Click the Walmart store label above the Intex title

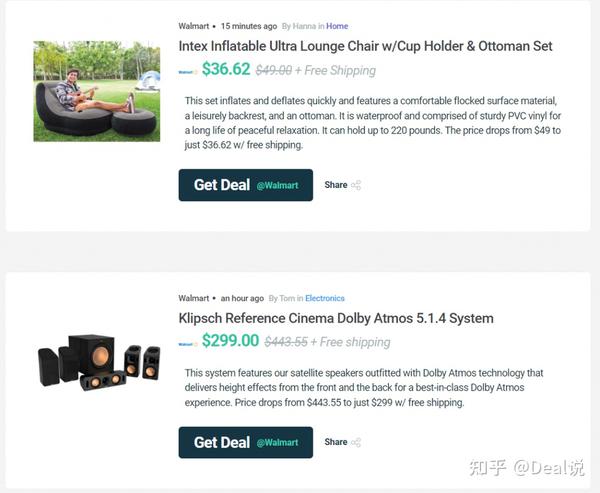click(194, 26)
